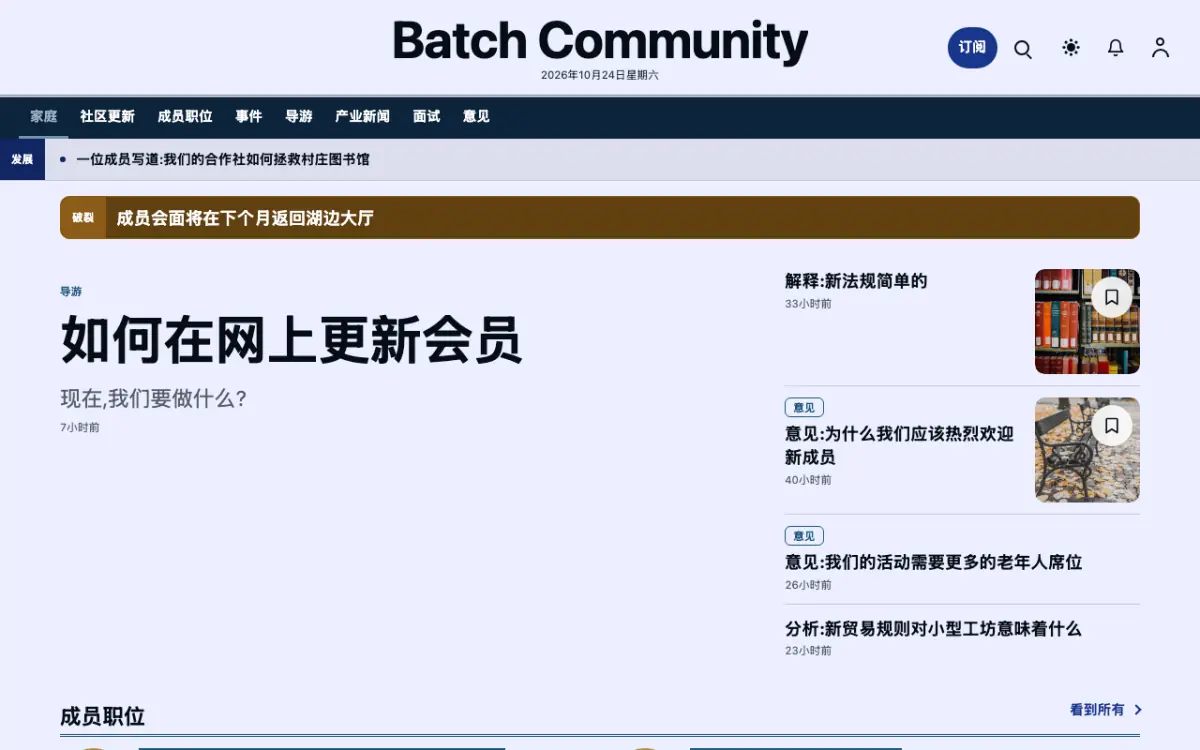Screen dimensions: 1200x750
Task: Open the 事件 navigation tab
Action: pos(249,116)
